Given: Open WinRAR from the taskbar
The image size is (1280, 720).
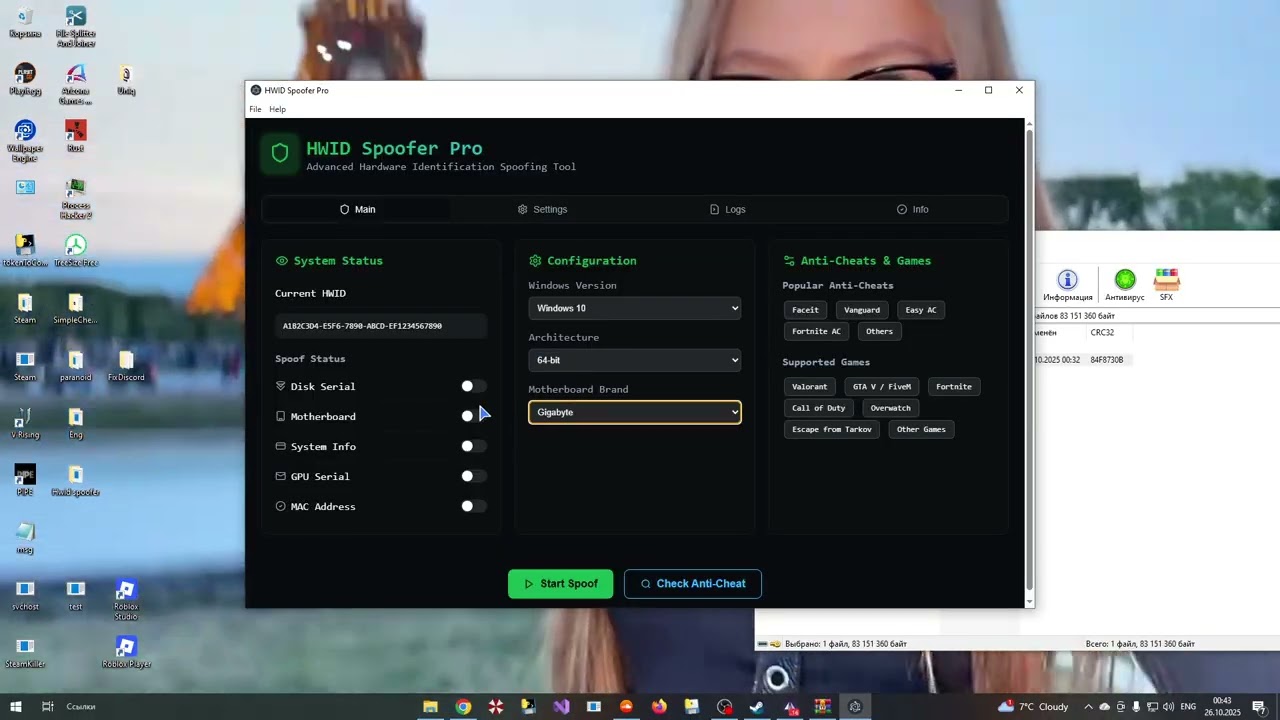Looking at the screenshot, I should click(x=822, y=707).
